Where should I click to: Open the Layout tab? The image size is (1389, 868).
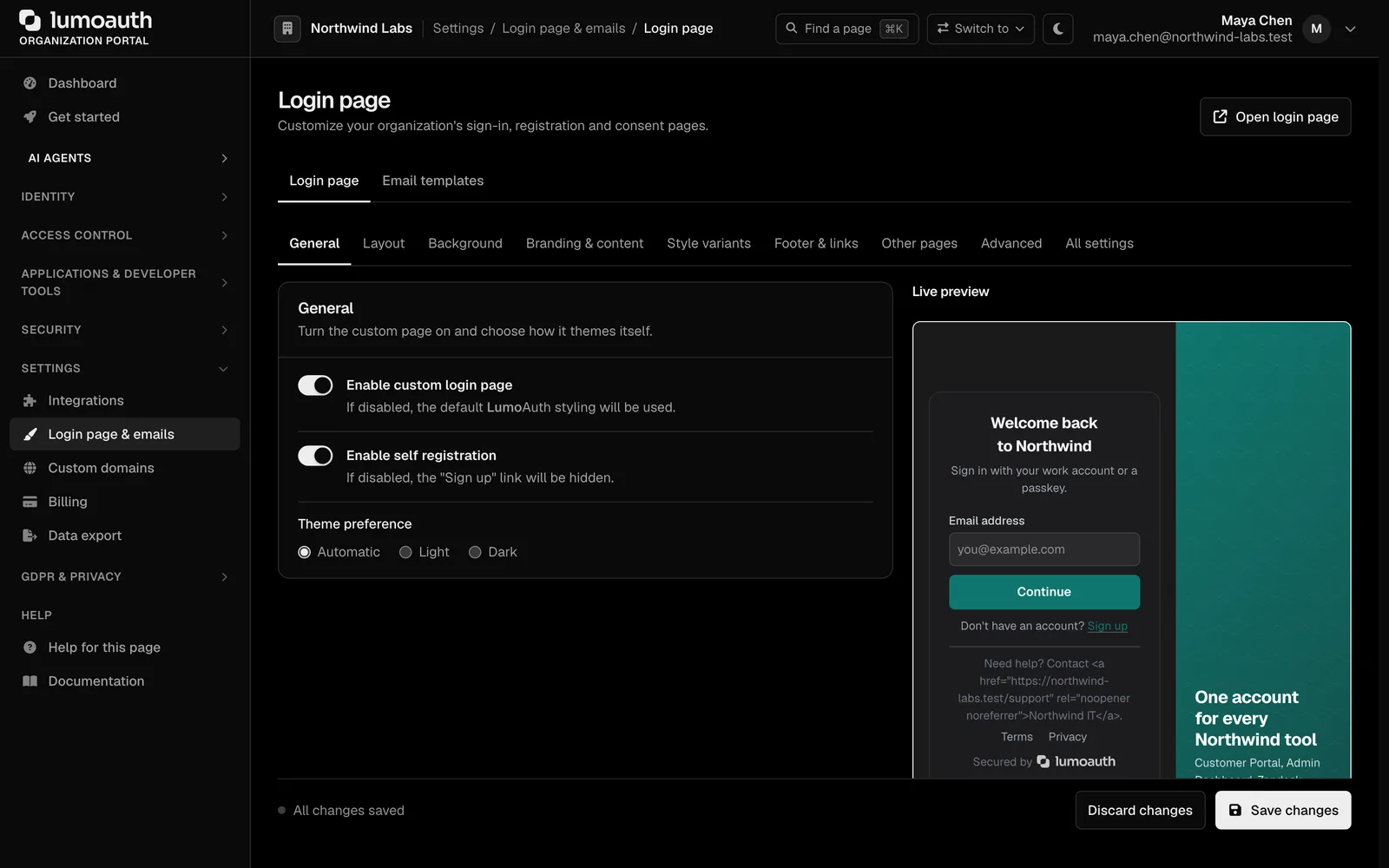pyautogui.click(x=384, y=243)
